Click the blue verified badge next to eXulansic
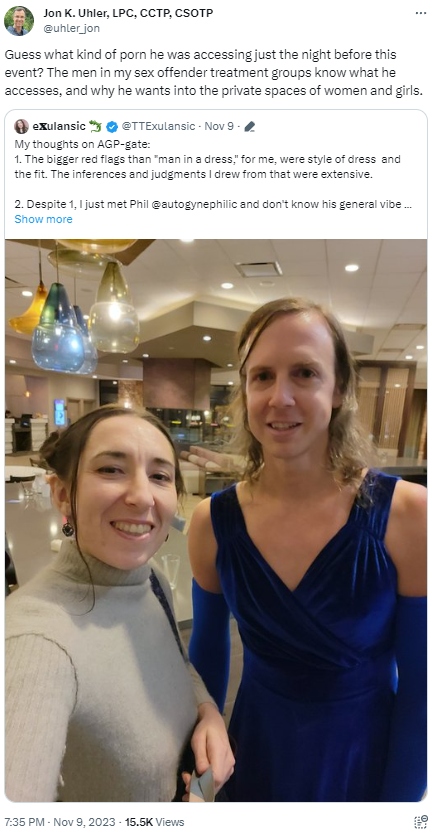This screenshot has height=830, width=438. 112,127
